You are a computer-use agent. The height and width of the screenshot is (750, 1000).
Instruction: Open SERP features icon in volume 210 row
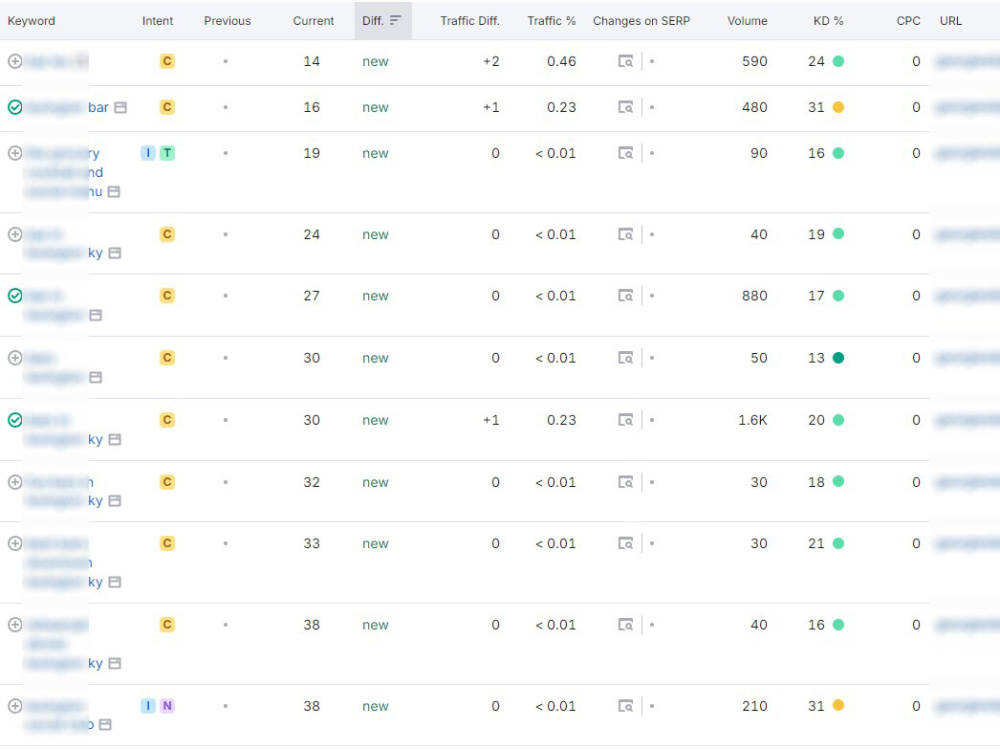[x=106, y=724]
